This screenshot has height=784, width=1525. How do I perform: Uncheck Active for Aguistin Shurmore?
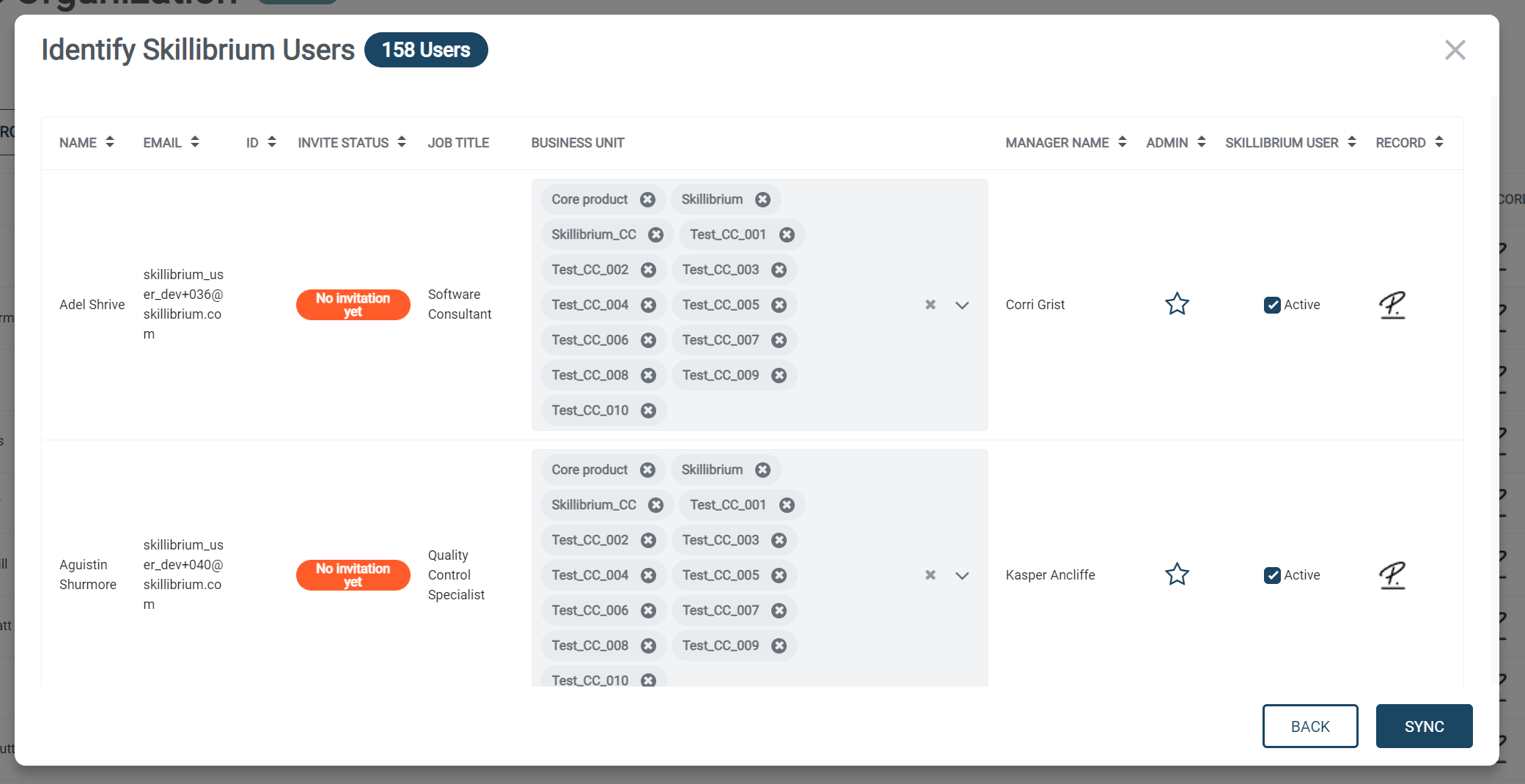1272,575
